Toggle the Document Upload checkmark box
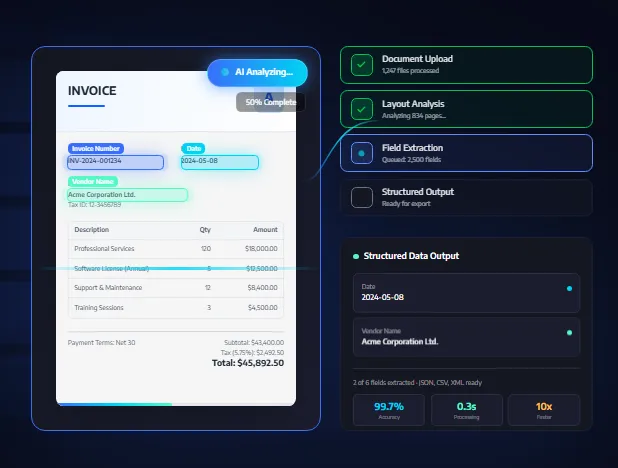This screenshot has height=468, width=618. tap(362, 65)
